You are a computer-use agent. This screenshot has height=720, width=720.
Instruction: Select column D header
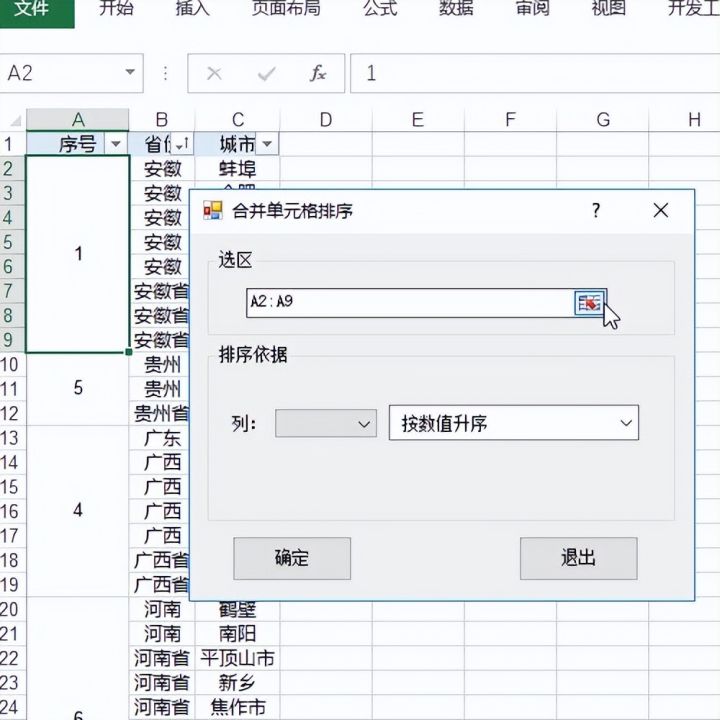click(x=326, y=120)
